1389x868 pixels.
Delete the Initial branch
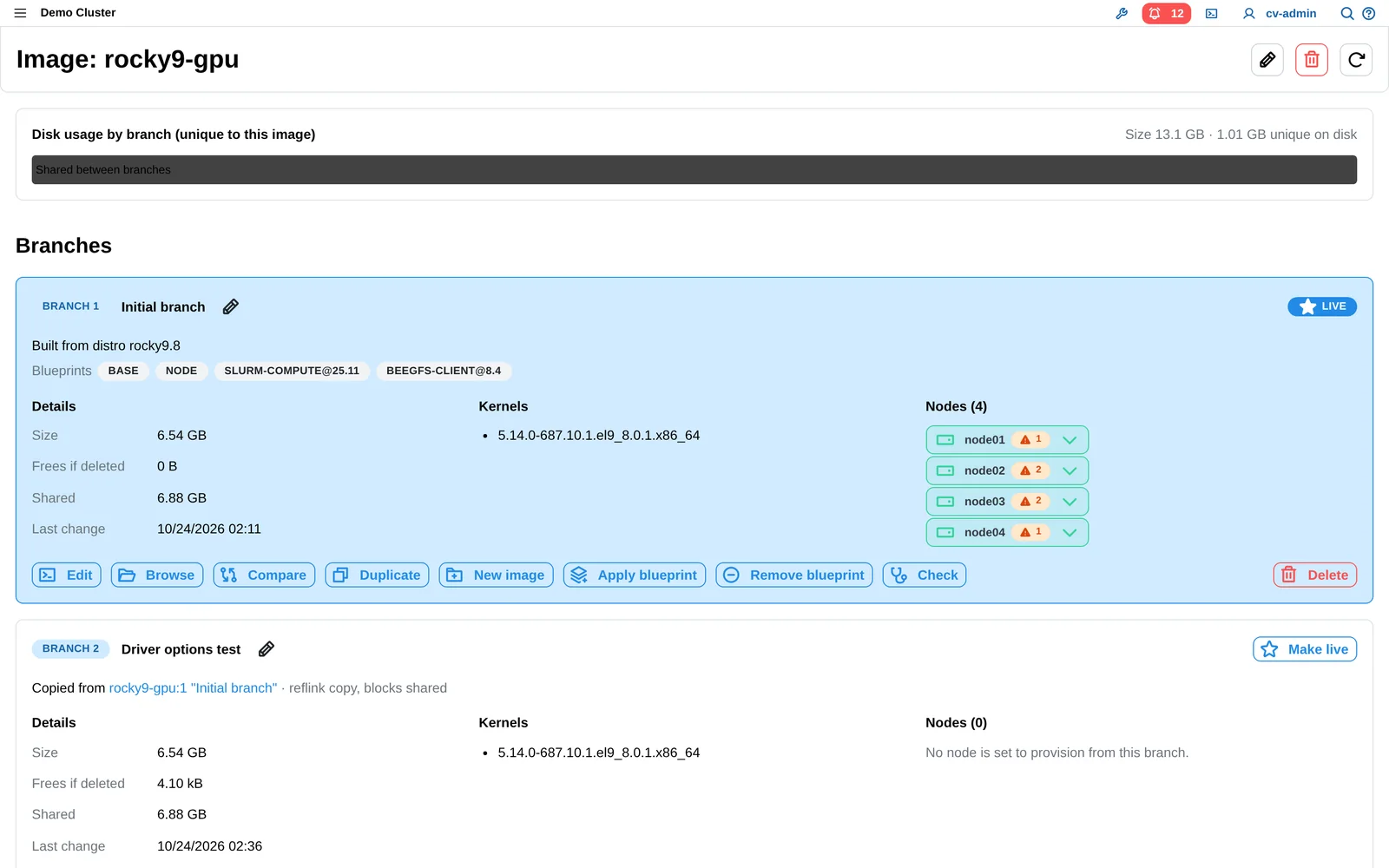point(1315,575)
